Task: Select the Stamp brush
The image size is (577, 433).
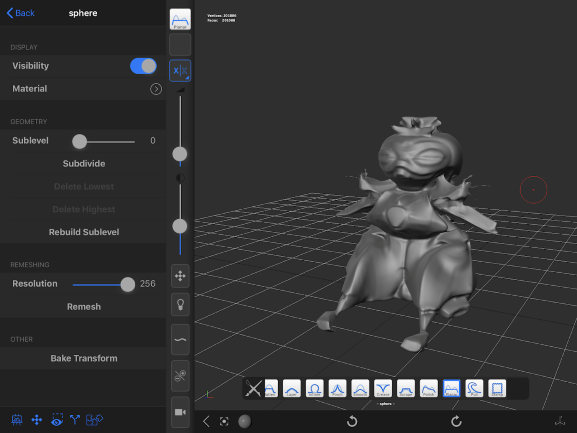Action: tap(497, 388)
